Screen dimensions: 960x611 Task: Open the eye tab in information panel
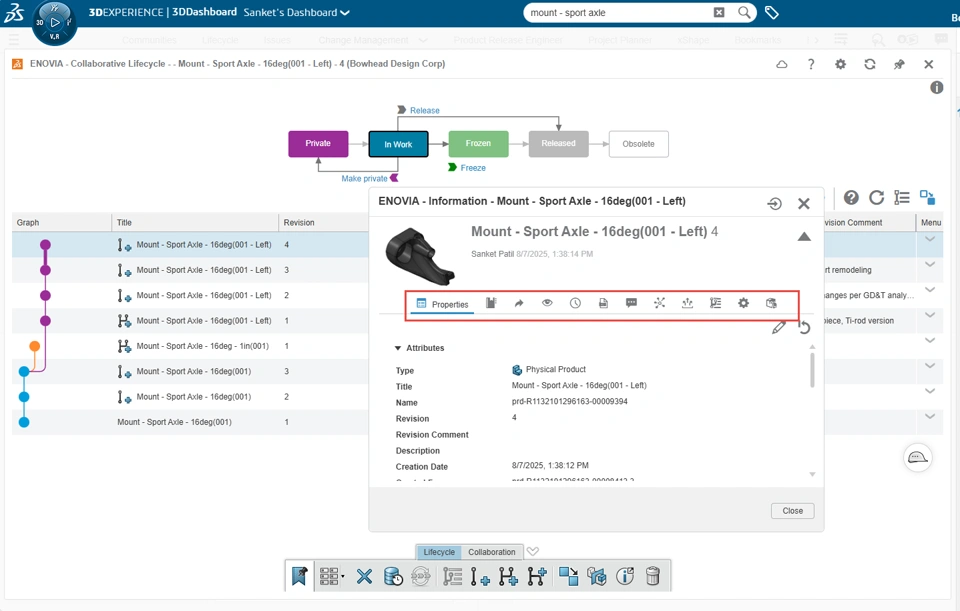point(547,303)
